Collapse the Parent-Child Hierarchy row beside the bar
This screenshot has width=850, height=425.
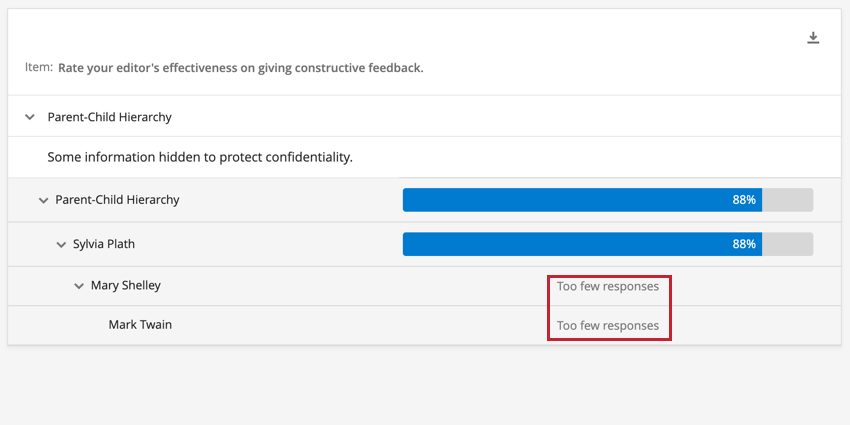point(43,200)
